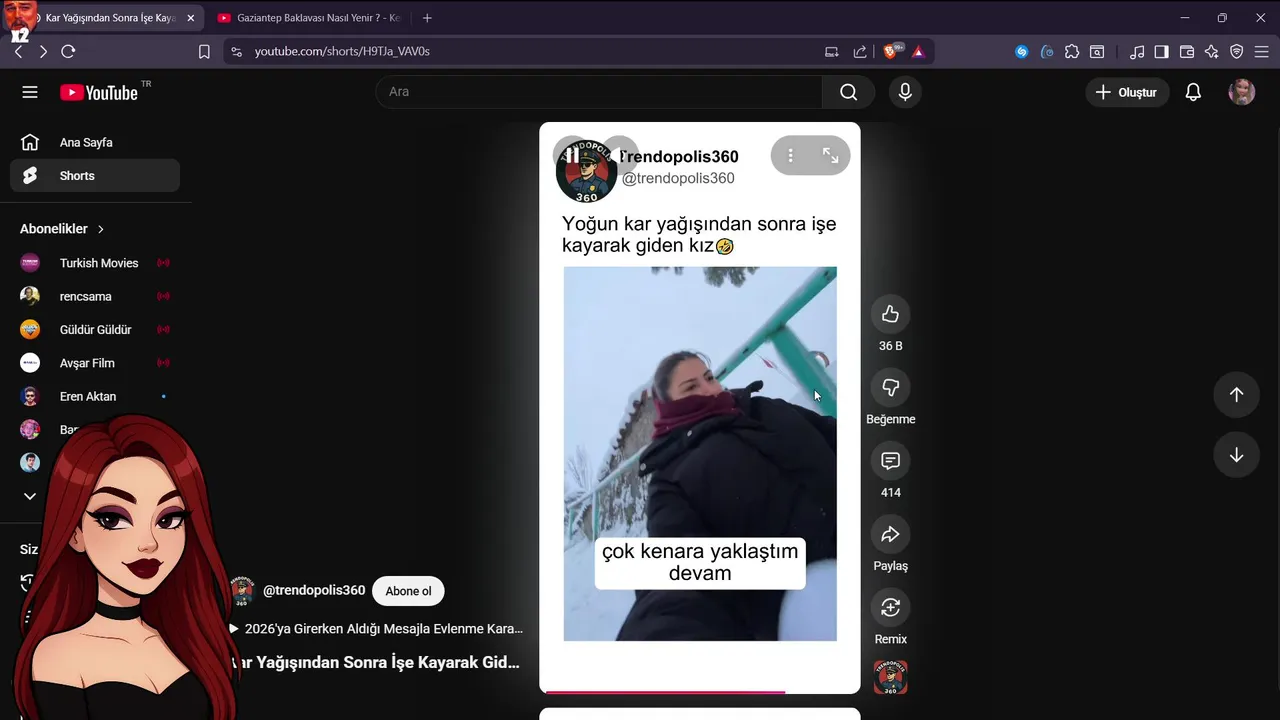Image resolution: width=1280 pixels, height=720 pixels.
Task: Open Brave Shields lion icon
Action: [x=891, y=51]
